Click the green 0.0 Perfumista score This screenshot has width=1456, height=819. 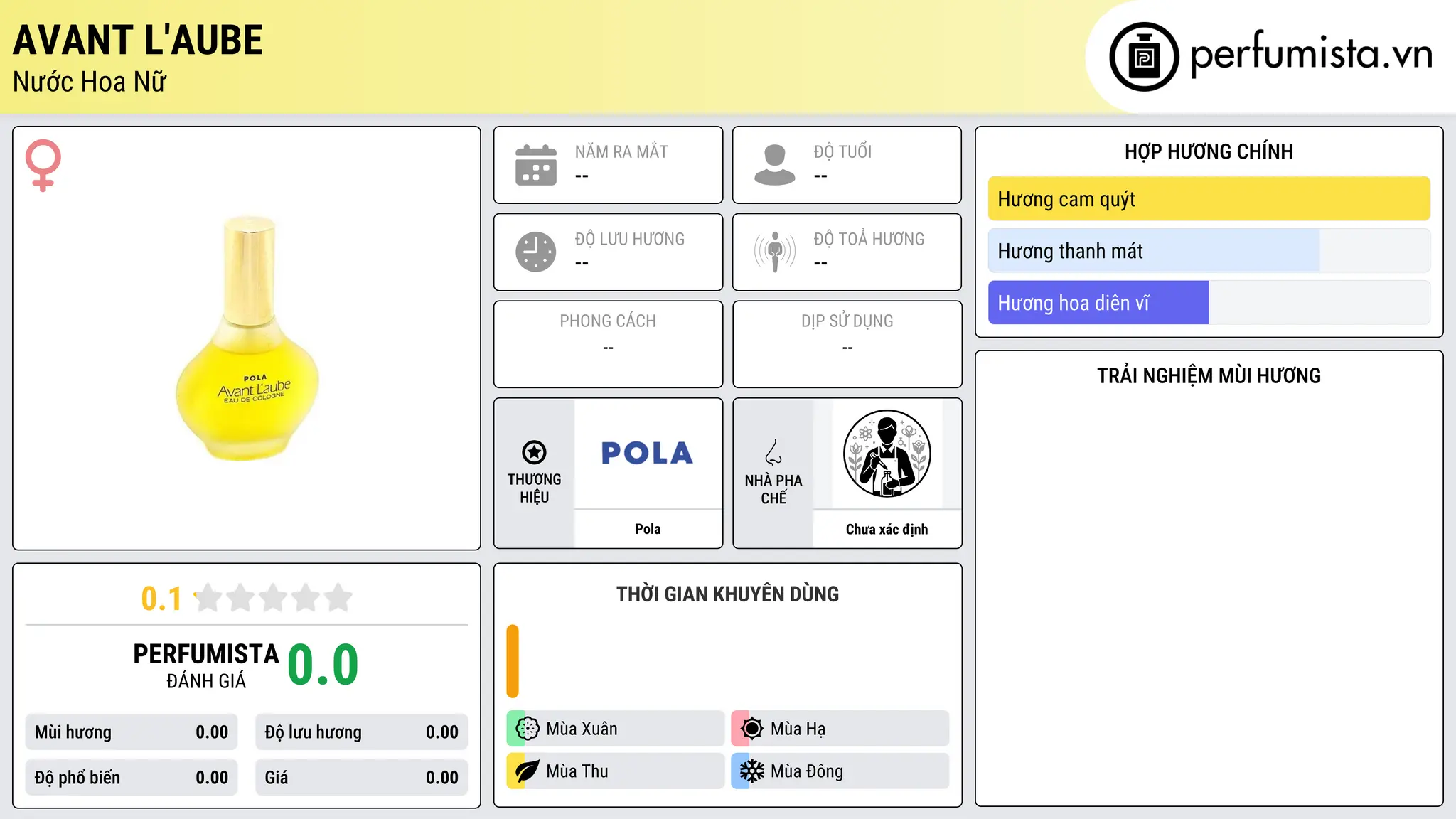click(x=323, y=665)
